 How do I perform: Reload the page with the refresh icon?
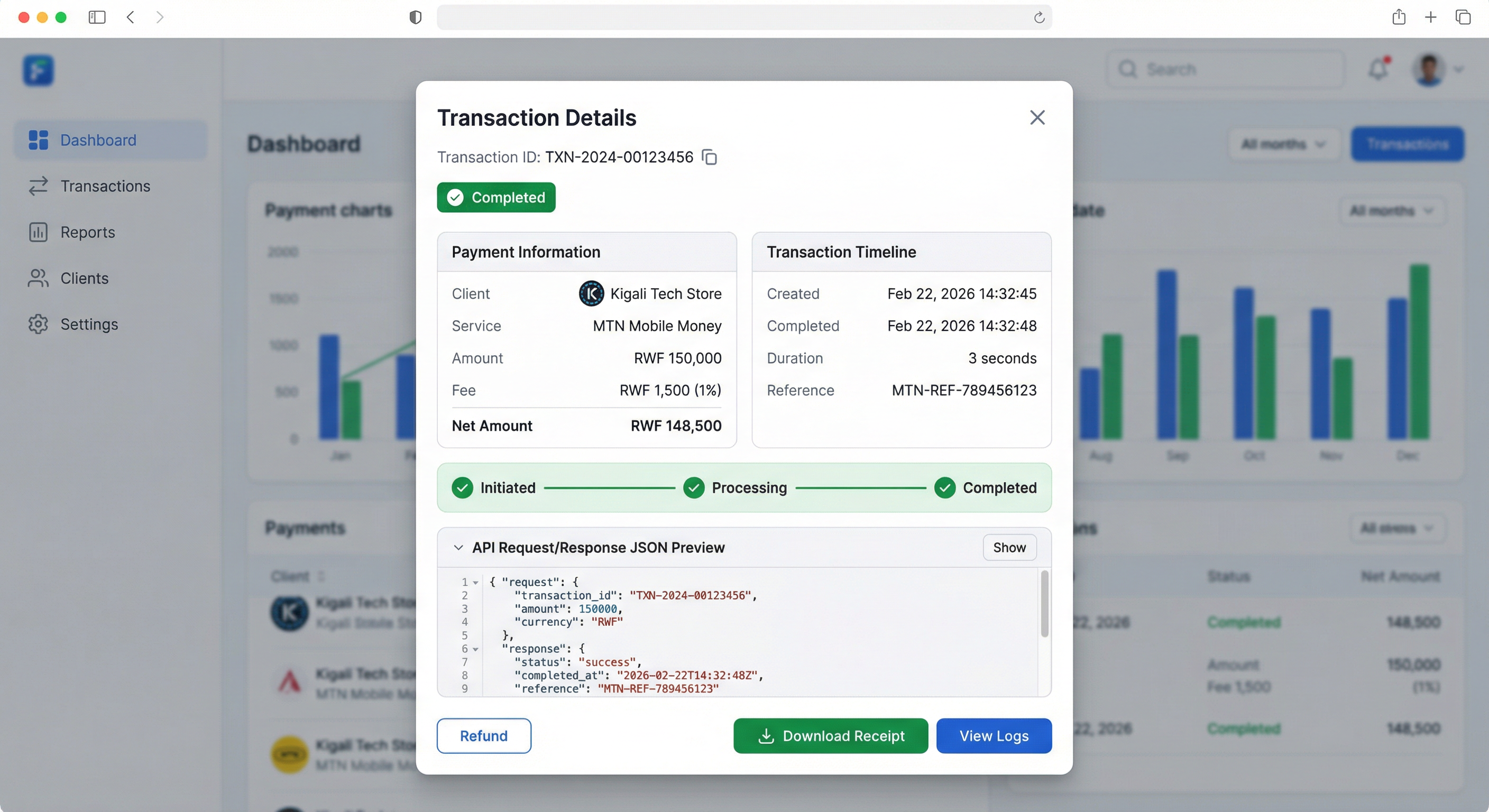coord(1038,17)
